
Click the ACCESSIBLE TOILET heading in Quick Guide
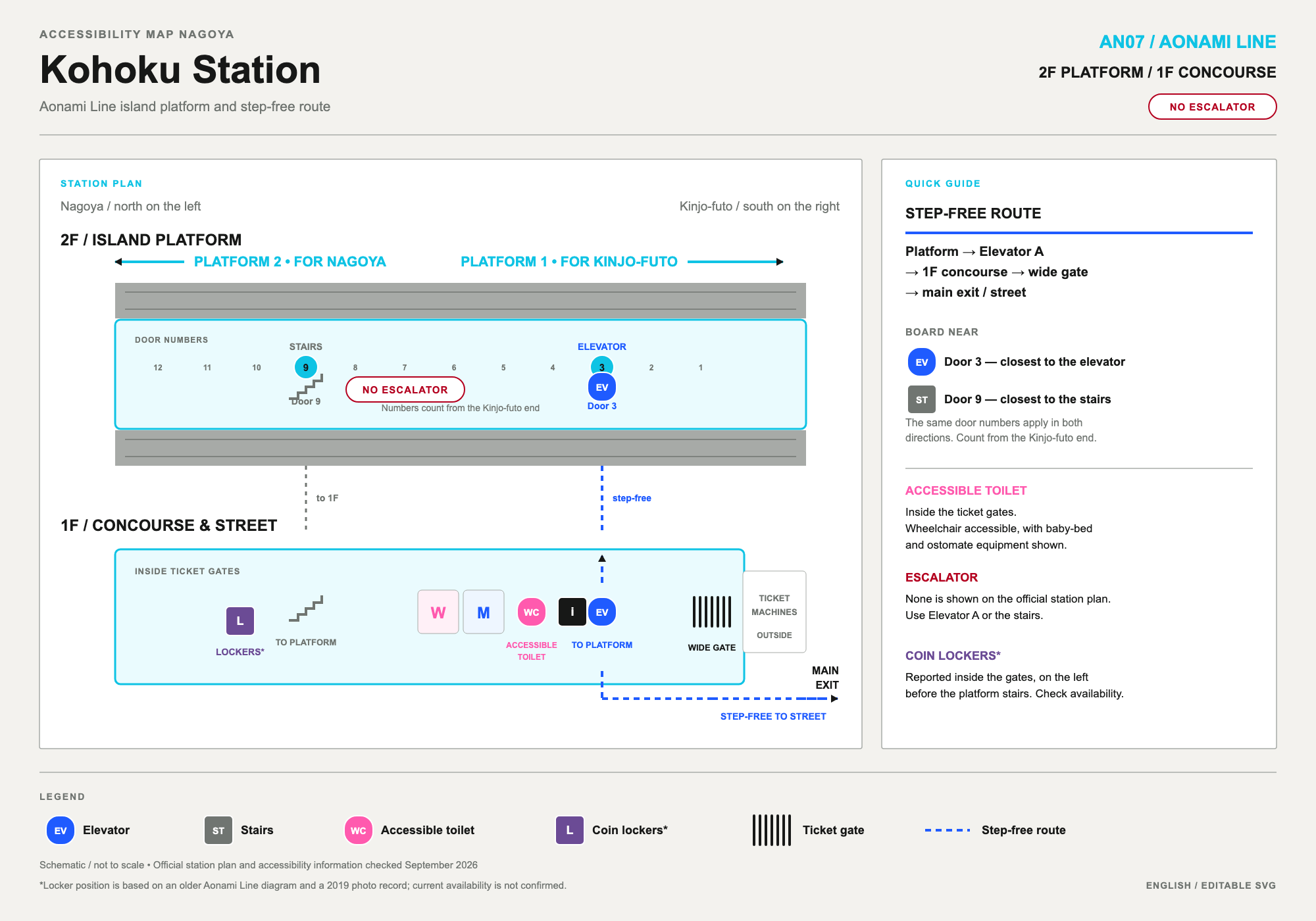966,491
